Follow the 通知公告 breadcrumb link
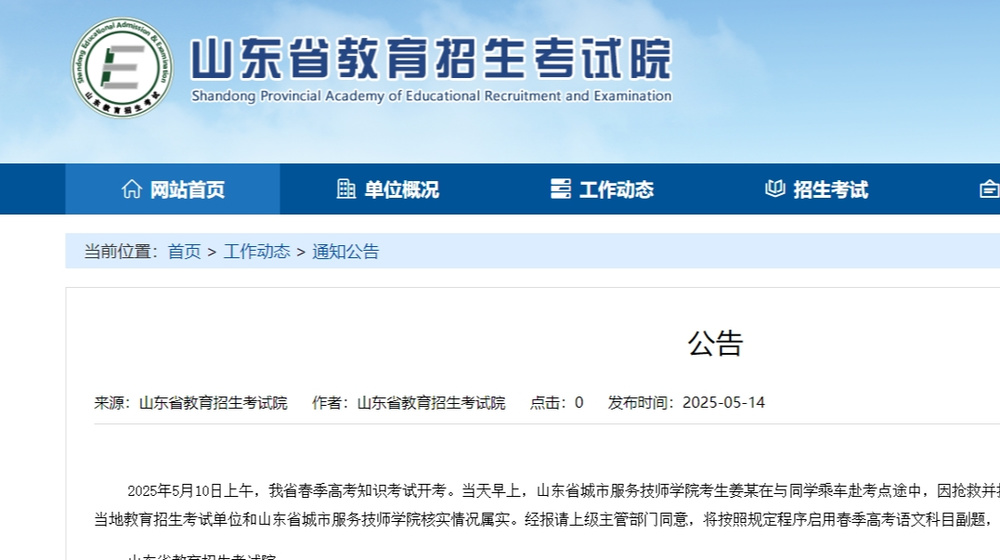The image size is (1000, 560). (345, 251)
